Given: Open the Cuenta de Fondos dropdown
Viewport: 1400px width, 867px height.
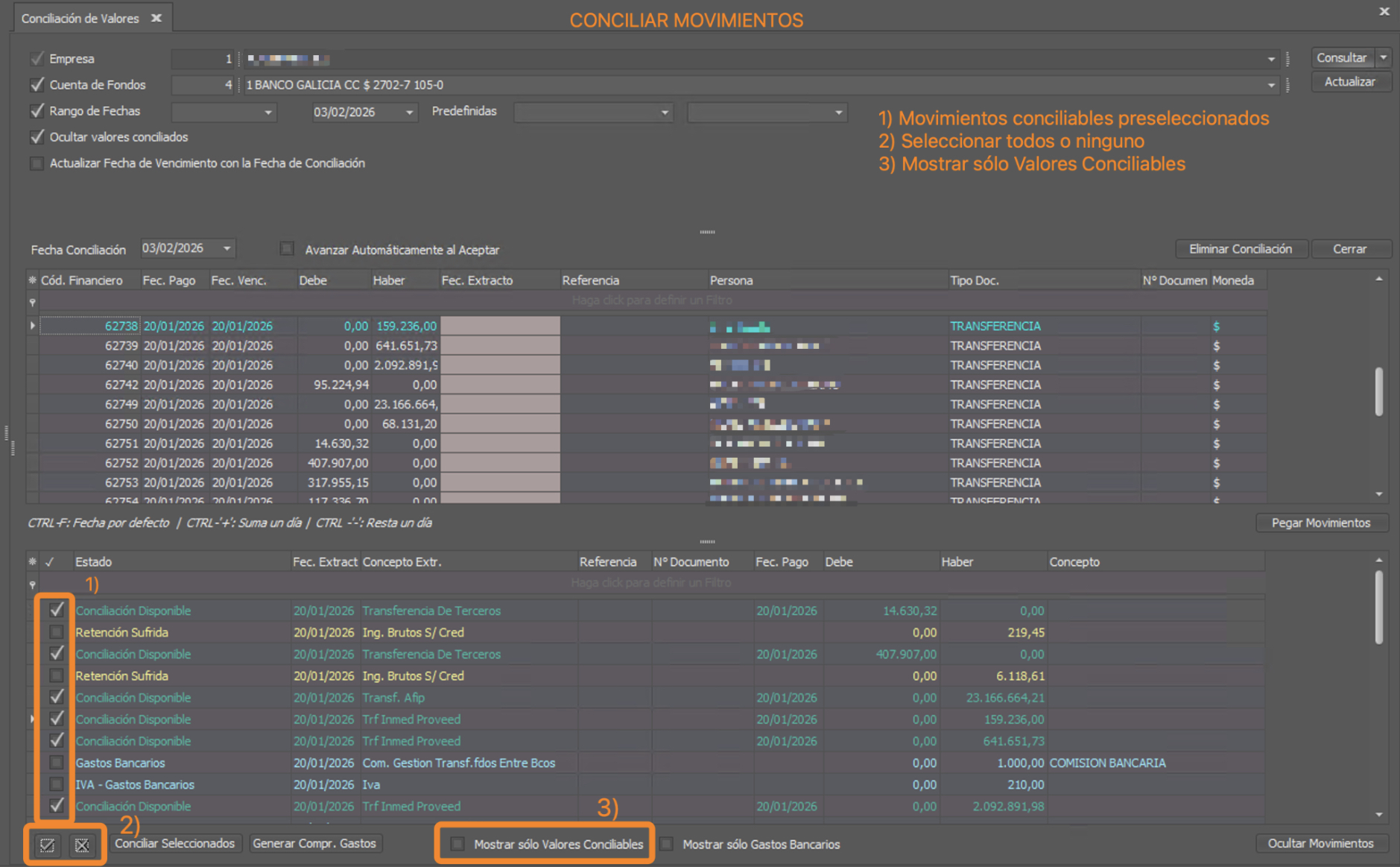Looking at the screenshot, I should click(x=1270, y=86).
